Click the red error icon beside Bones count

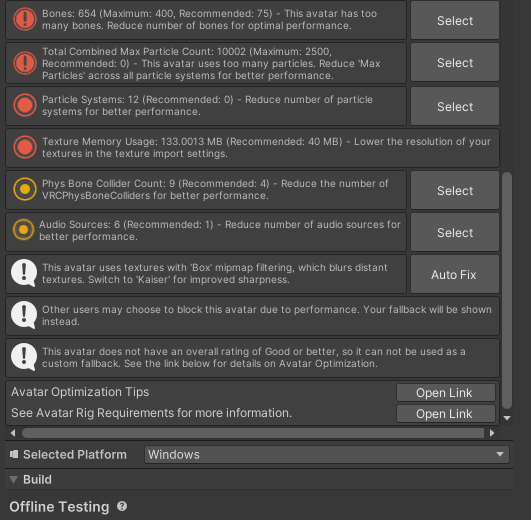click(x=25, y=19)
